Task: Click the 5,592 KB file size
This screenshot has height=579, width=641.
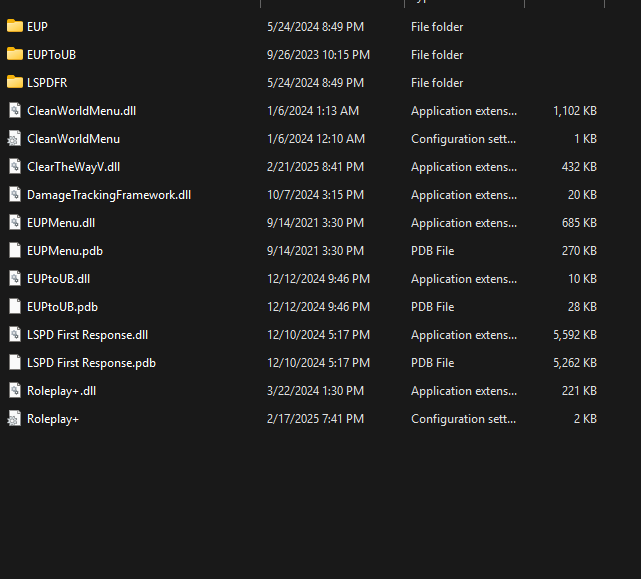Action: coord(574,335)
